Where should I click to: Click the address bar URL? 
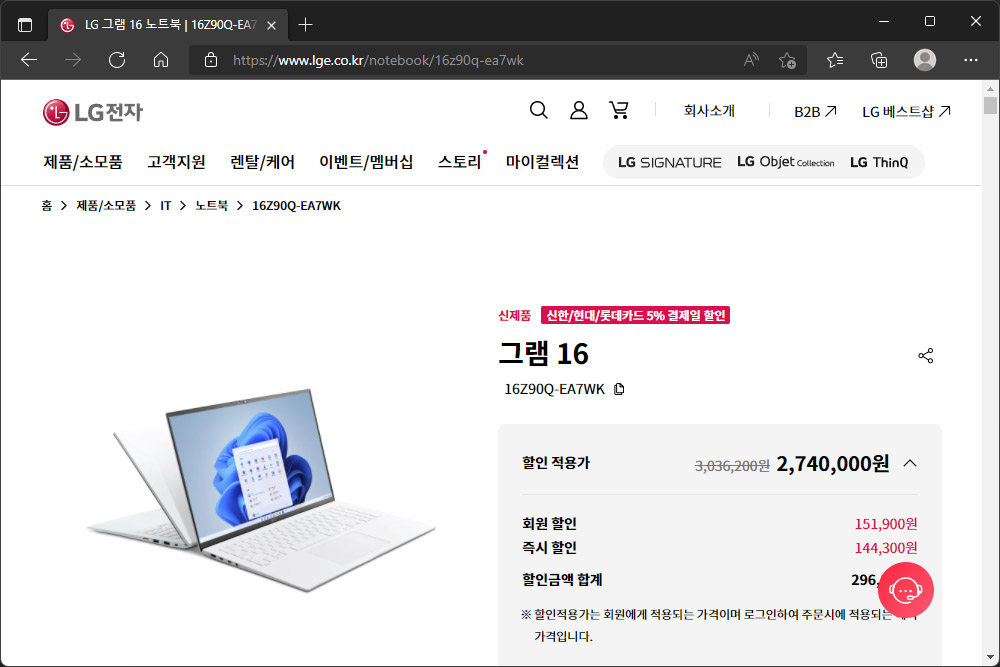(378, 61)
